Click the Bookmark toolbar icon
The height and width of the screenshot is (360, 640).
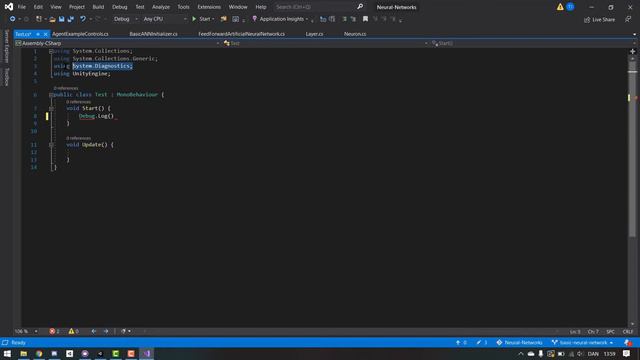365,19
